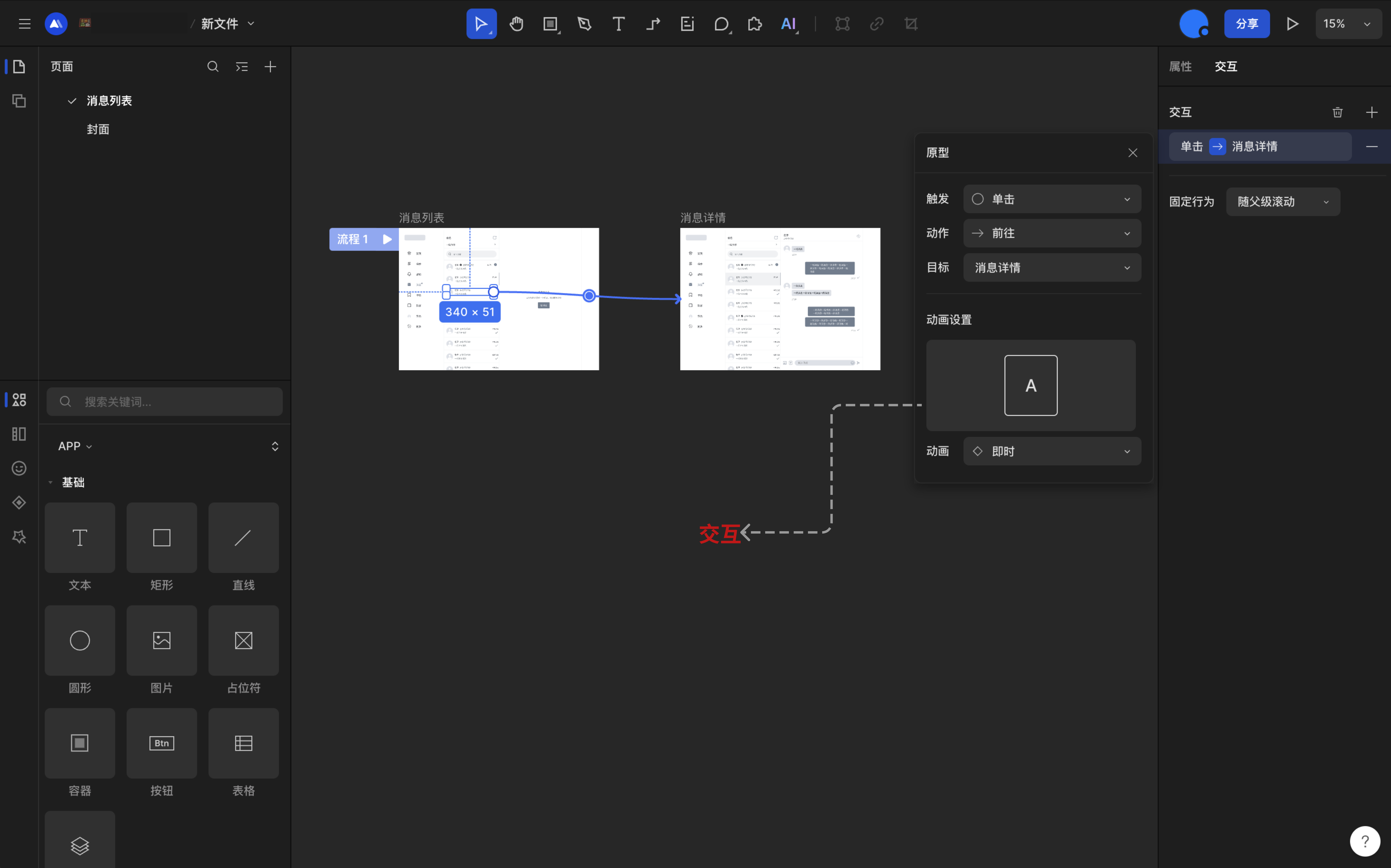Click the page list collapse icon
Screen dimensions: 1391x868
[x=242, y=67]
